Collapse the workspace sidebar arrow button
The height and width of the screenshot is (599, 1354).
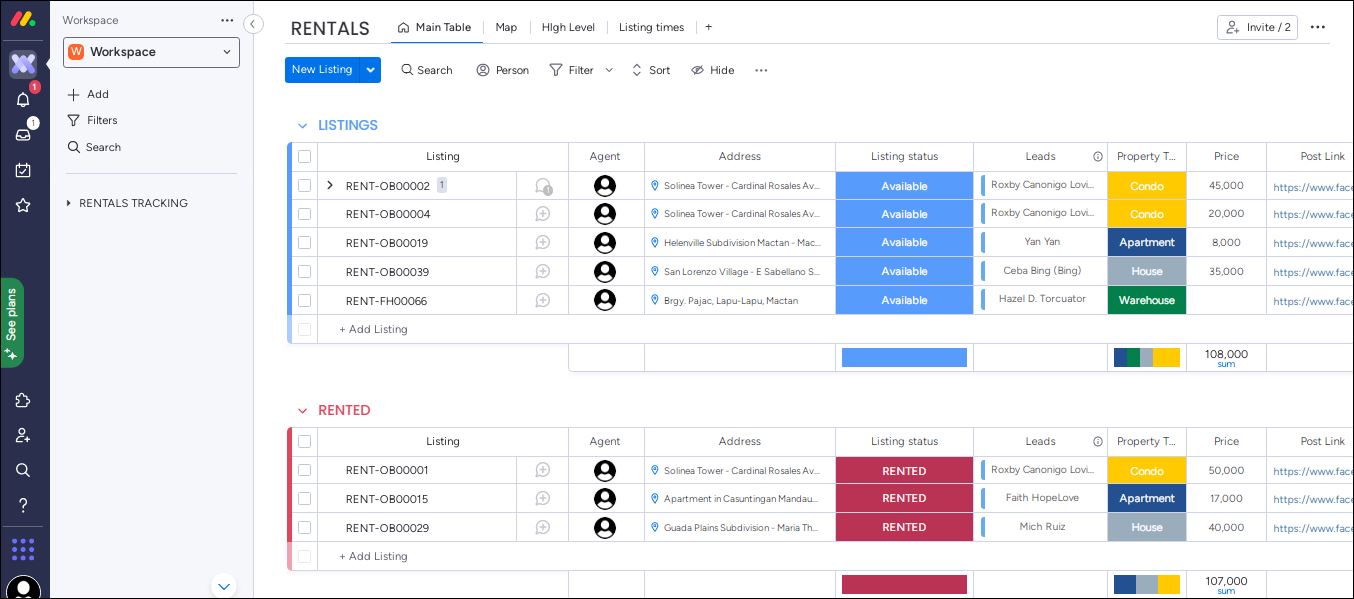pyautogui.click(x=253, y=24)
